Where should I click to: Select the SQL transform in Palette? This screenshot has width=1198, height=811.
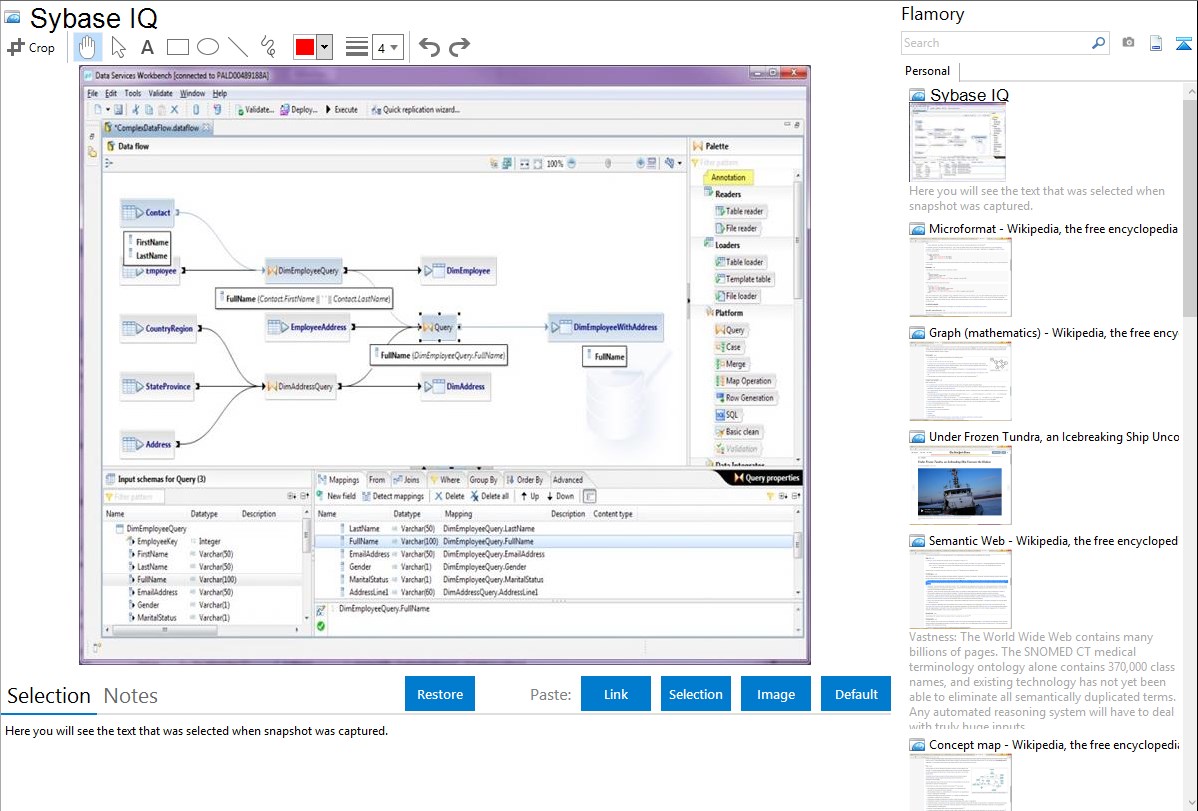[x=727, y=414]
